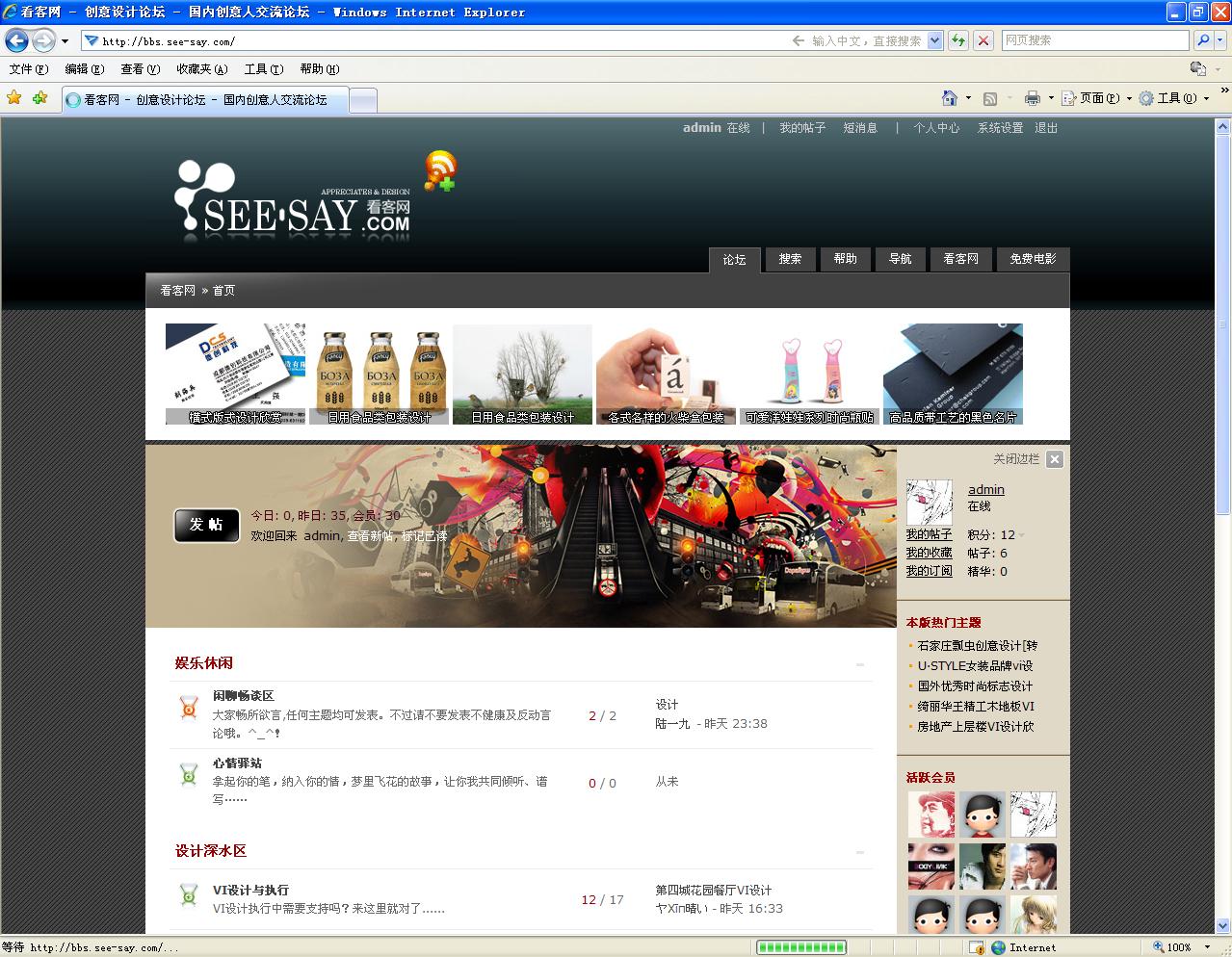
Task: Click the admin user avatar in sidebar
Action: click(930, 502)
